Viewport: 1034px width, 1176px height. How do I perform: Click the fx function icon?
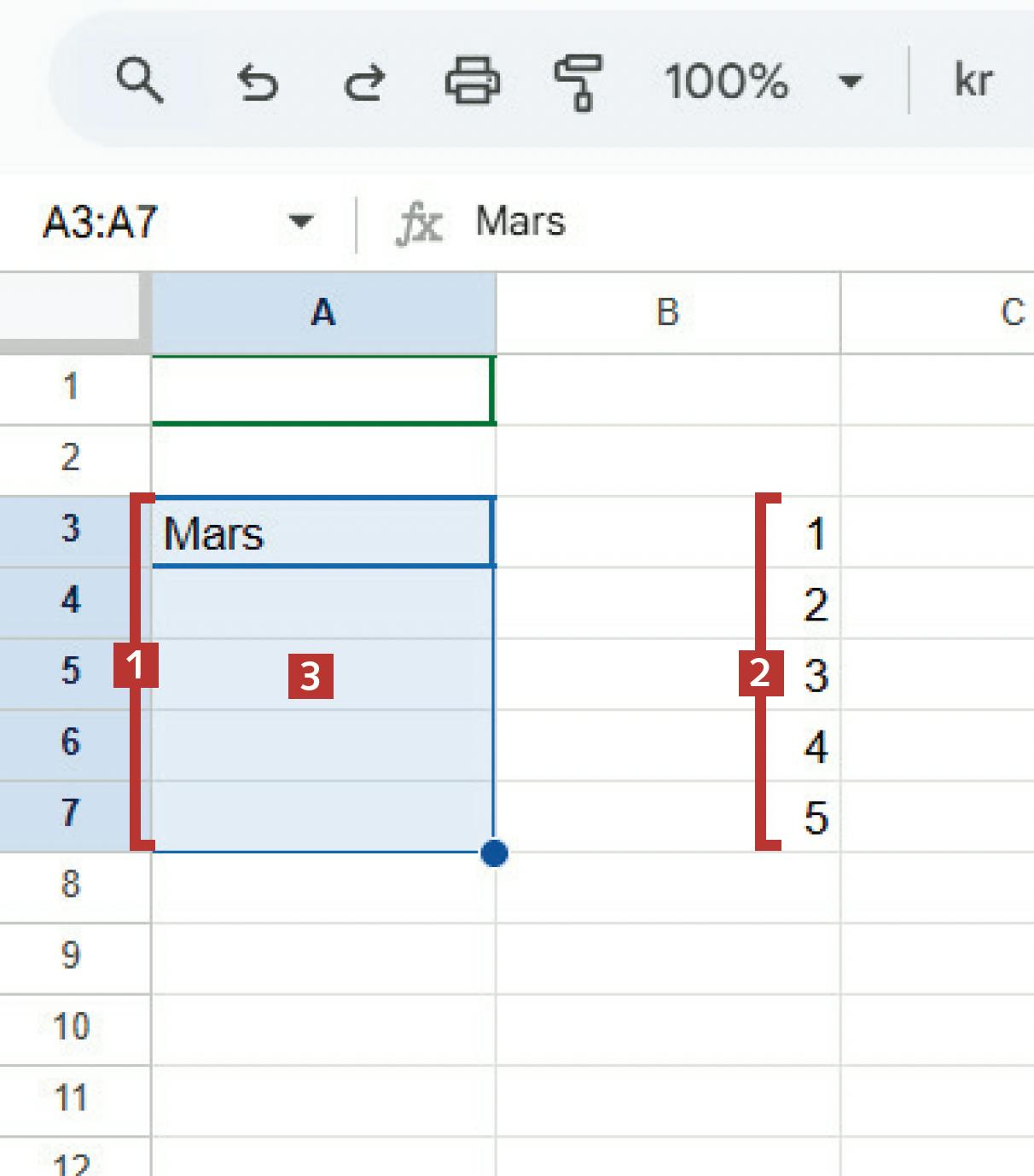tap(420, 223)
